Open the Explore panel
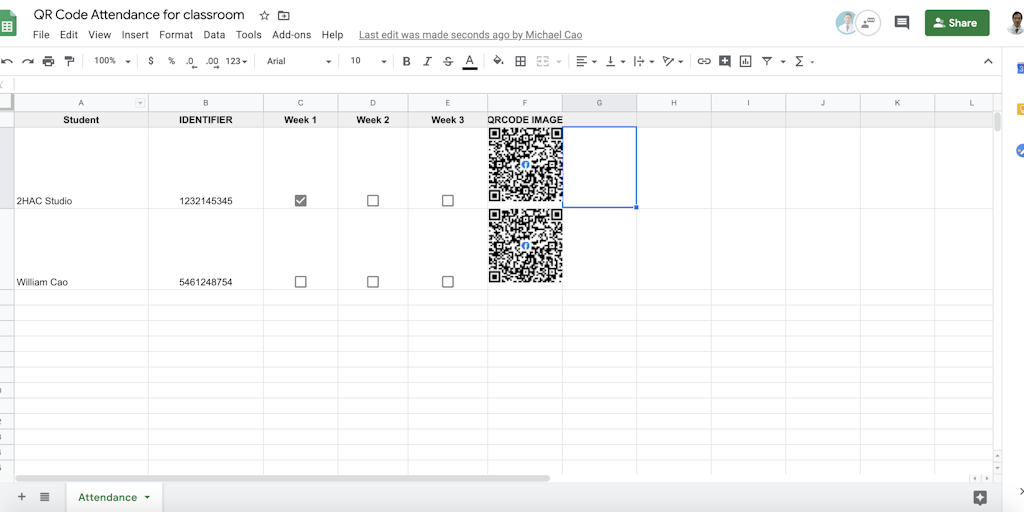The width and height of the screenshot is (1024, 512). (x=980, y=498)
